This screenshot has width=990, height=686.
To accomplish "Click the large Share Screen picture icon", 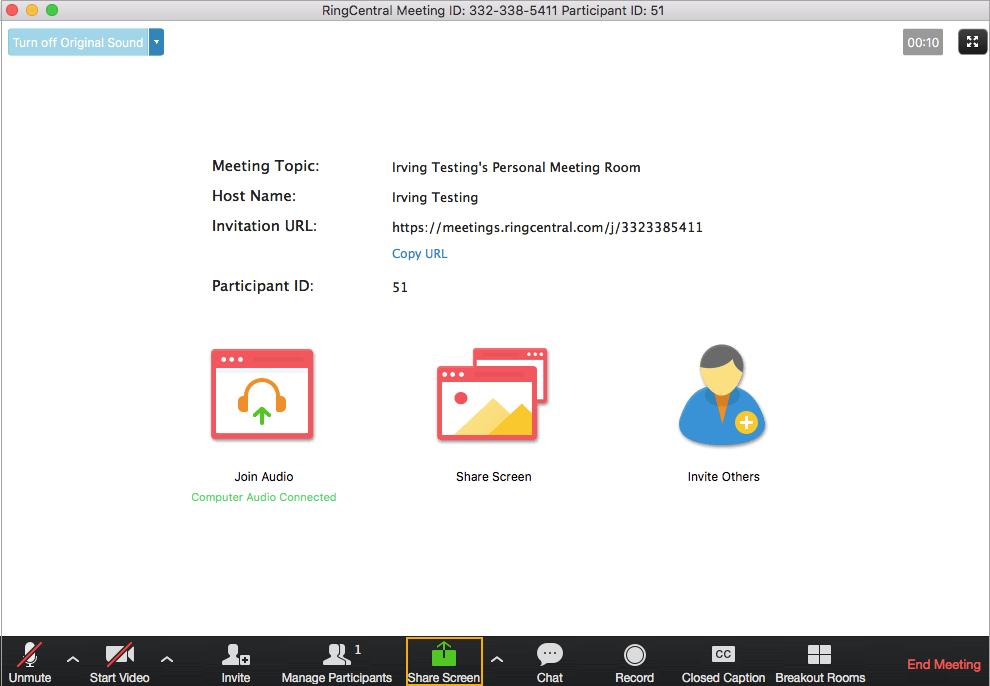I will coord(492,394).
